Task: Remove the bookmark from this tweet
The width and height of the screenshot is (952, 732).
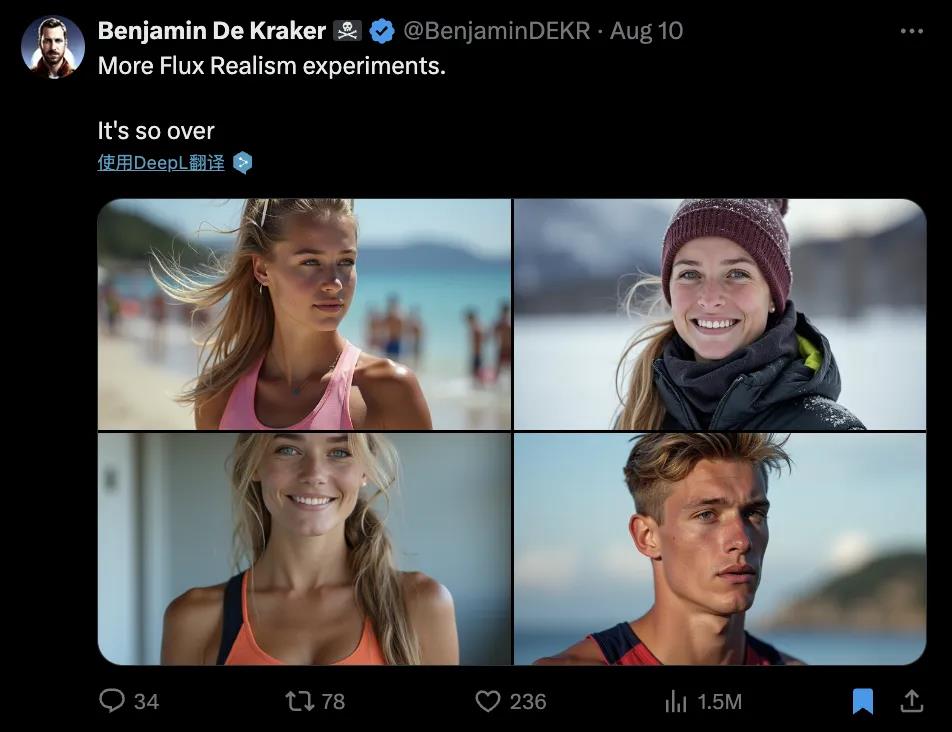Action: pyautogui.click(x=862, y=701)
